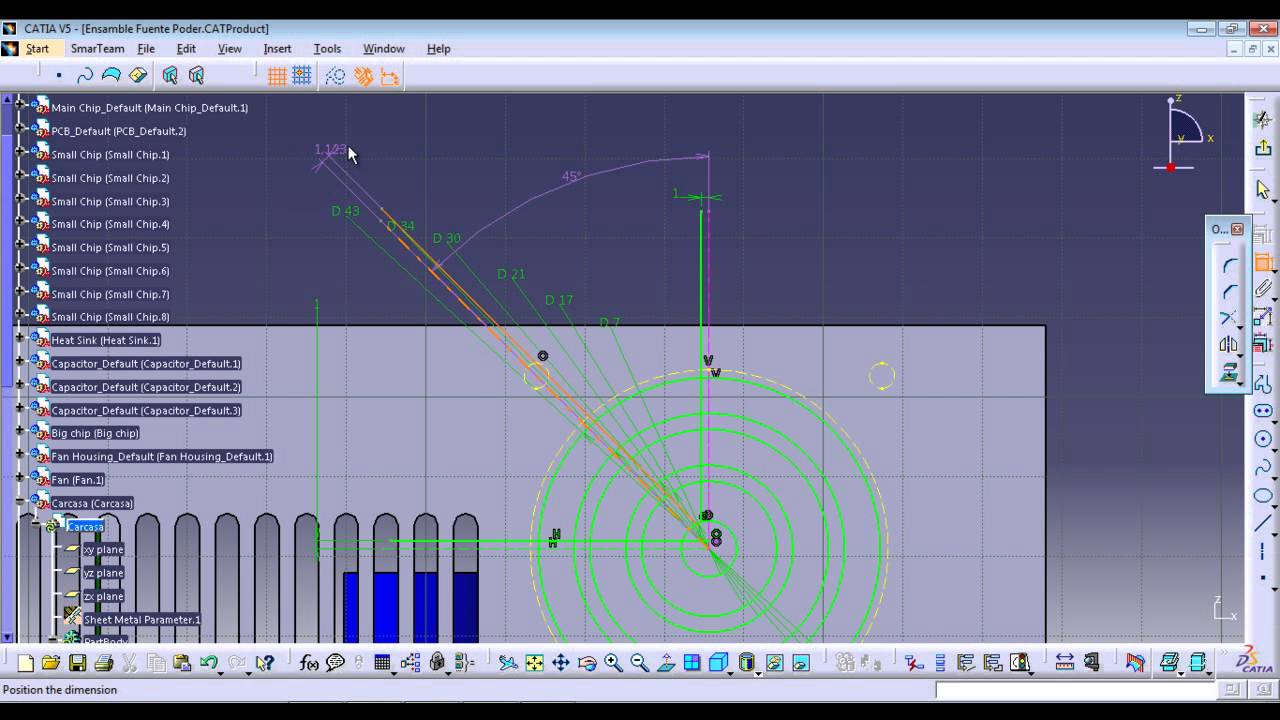Expand the Main Chip_Default tree node
The width and height of the screenshot is (1280, 720).
point(20,103)
